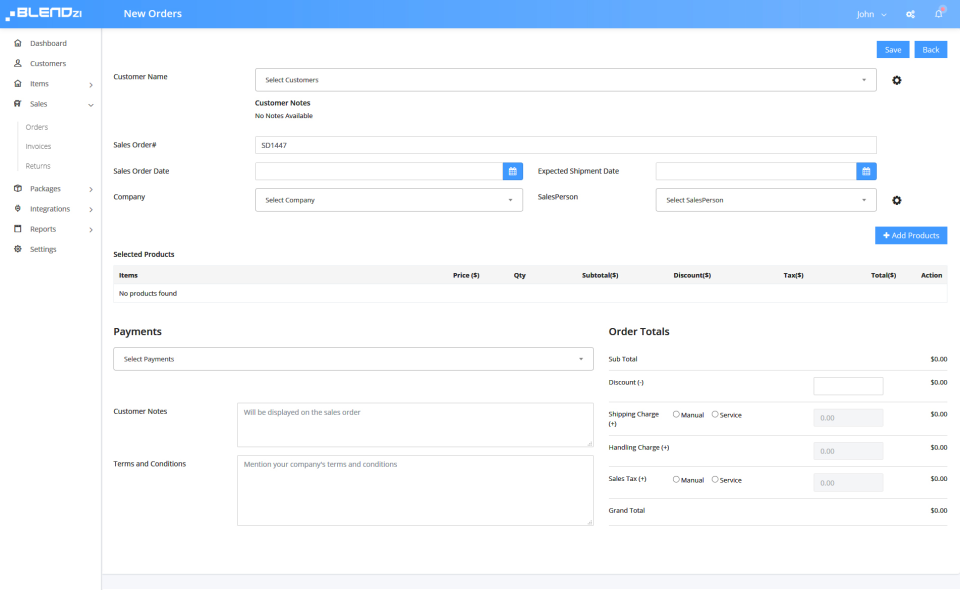
Task: Click the Add Products button
Action: coord(910,235)
